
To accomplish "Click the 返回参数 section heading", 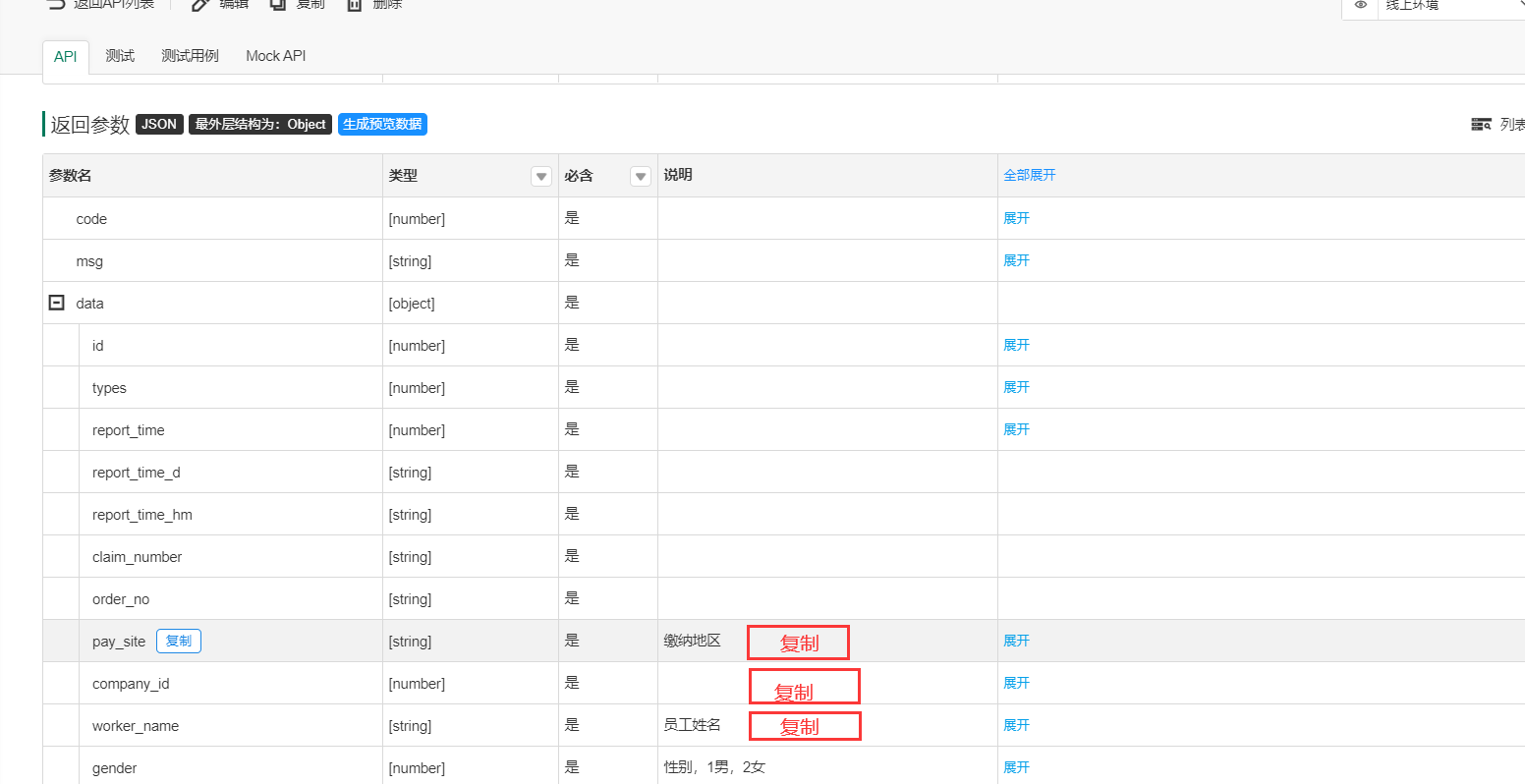I will point(90,125).
